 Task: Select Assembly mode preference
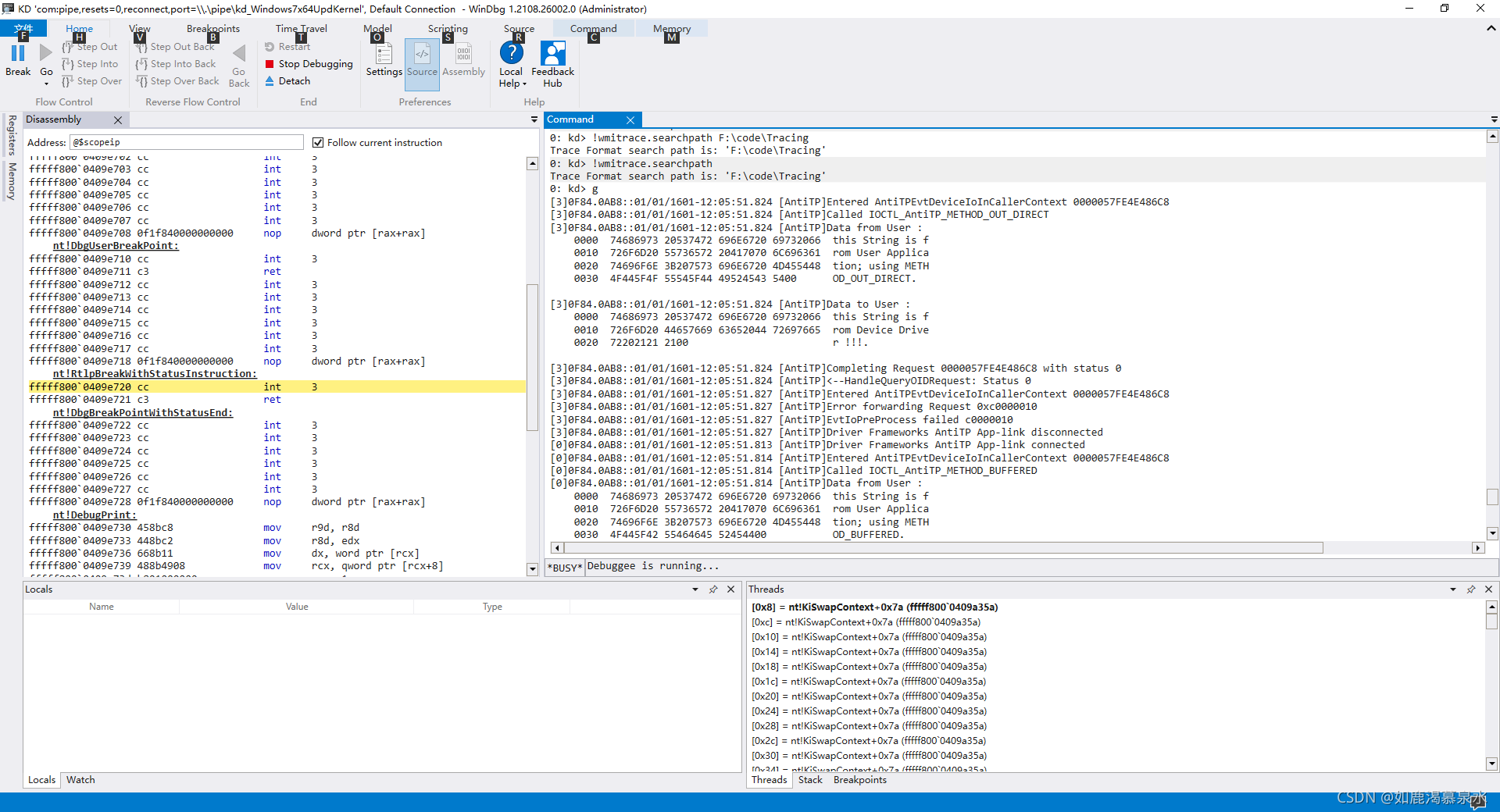click(463, 61)
